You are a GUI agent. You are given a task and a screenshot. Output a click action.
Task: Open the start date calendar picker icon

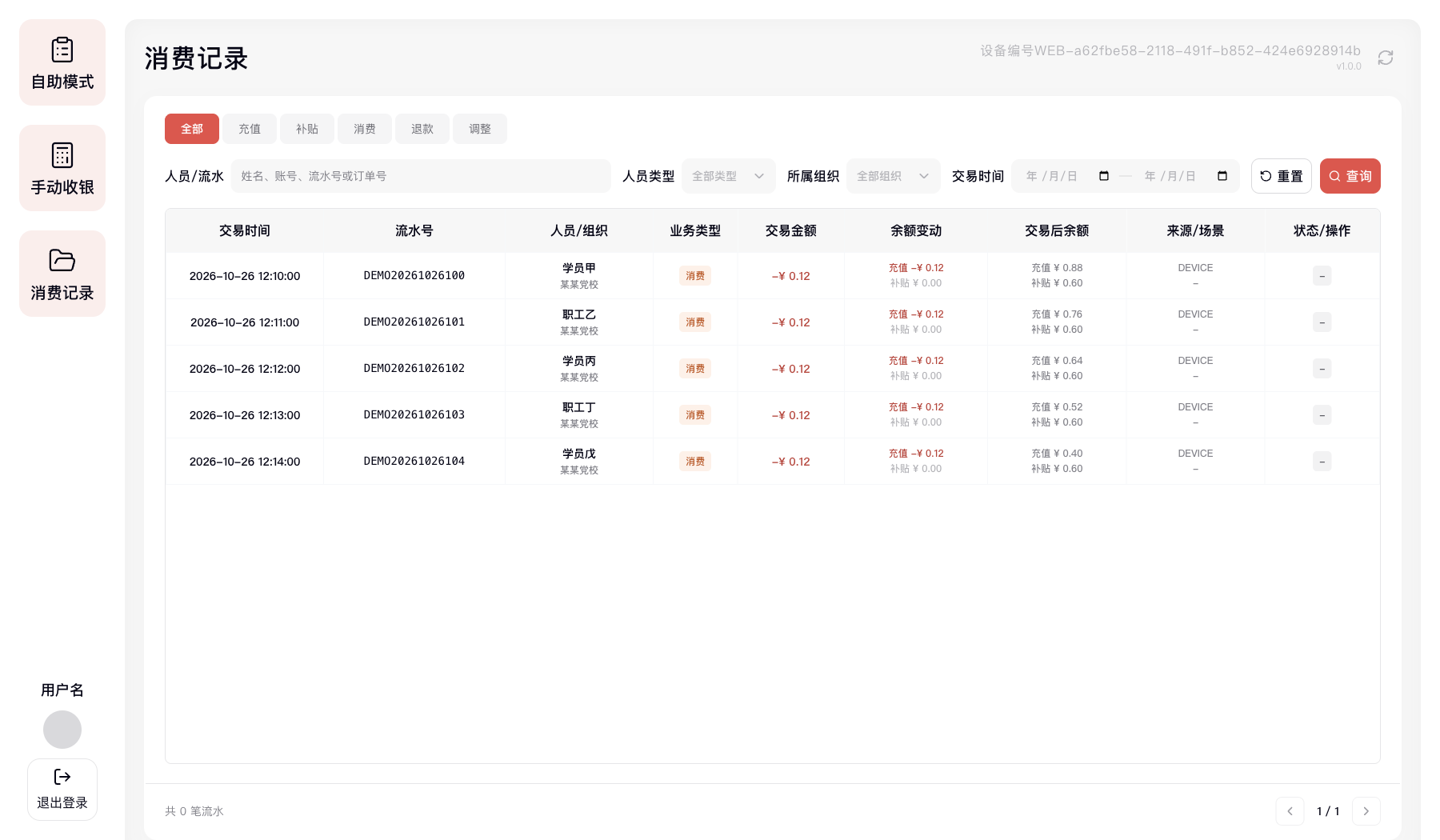point(1104,176)
